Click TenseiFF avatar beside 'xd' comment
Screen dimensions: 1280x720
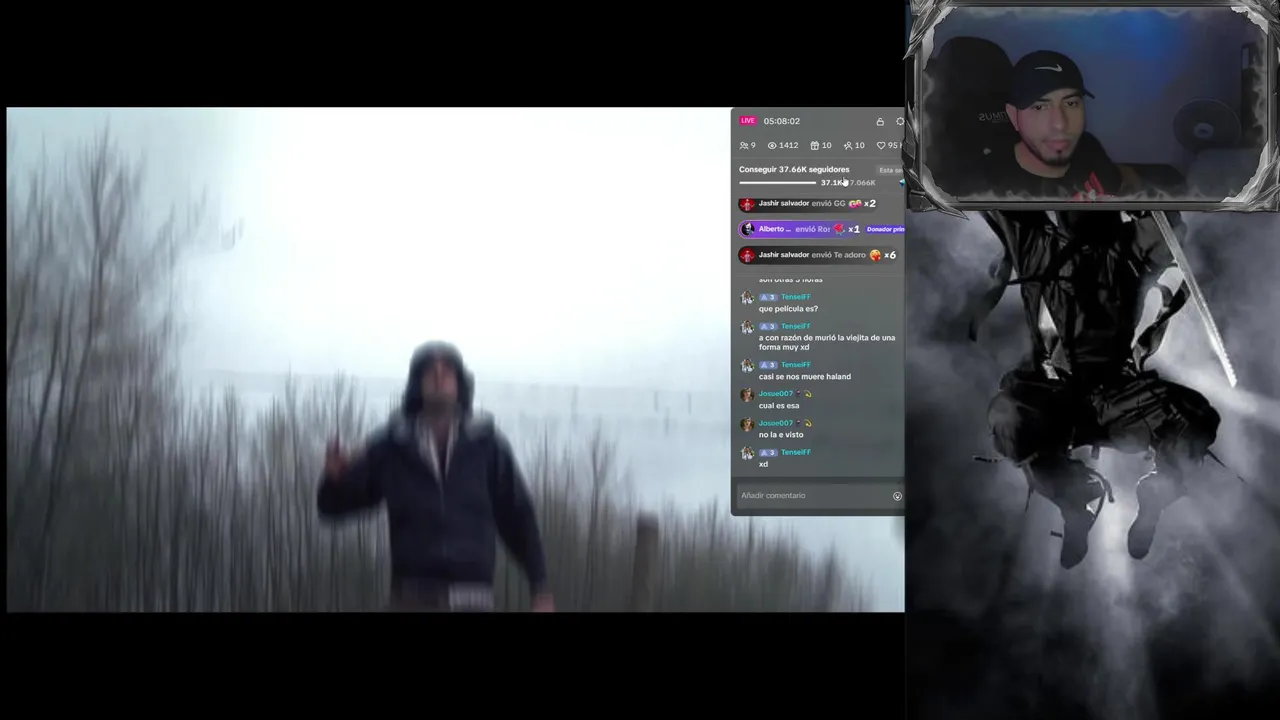747,453
